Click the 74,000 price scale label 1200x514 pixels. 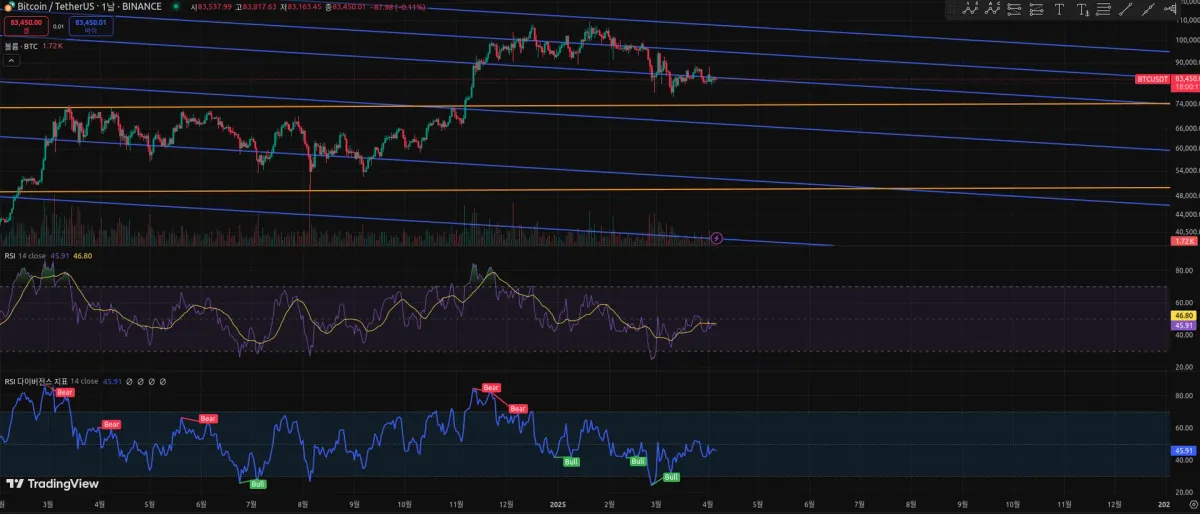(1186, 104)
